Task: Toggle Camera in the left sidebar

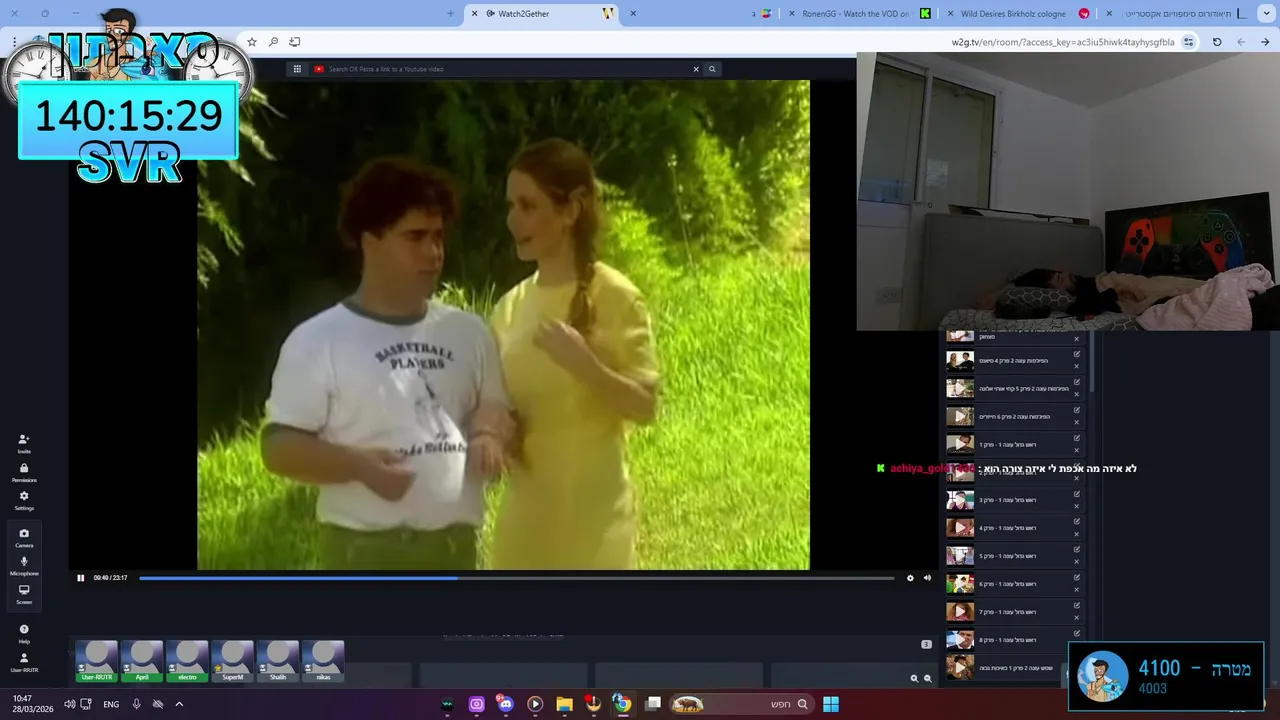Action: click(24, 537)
